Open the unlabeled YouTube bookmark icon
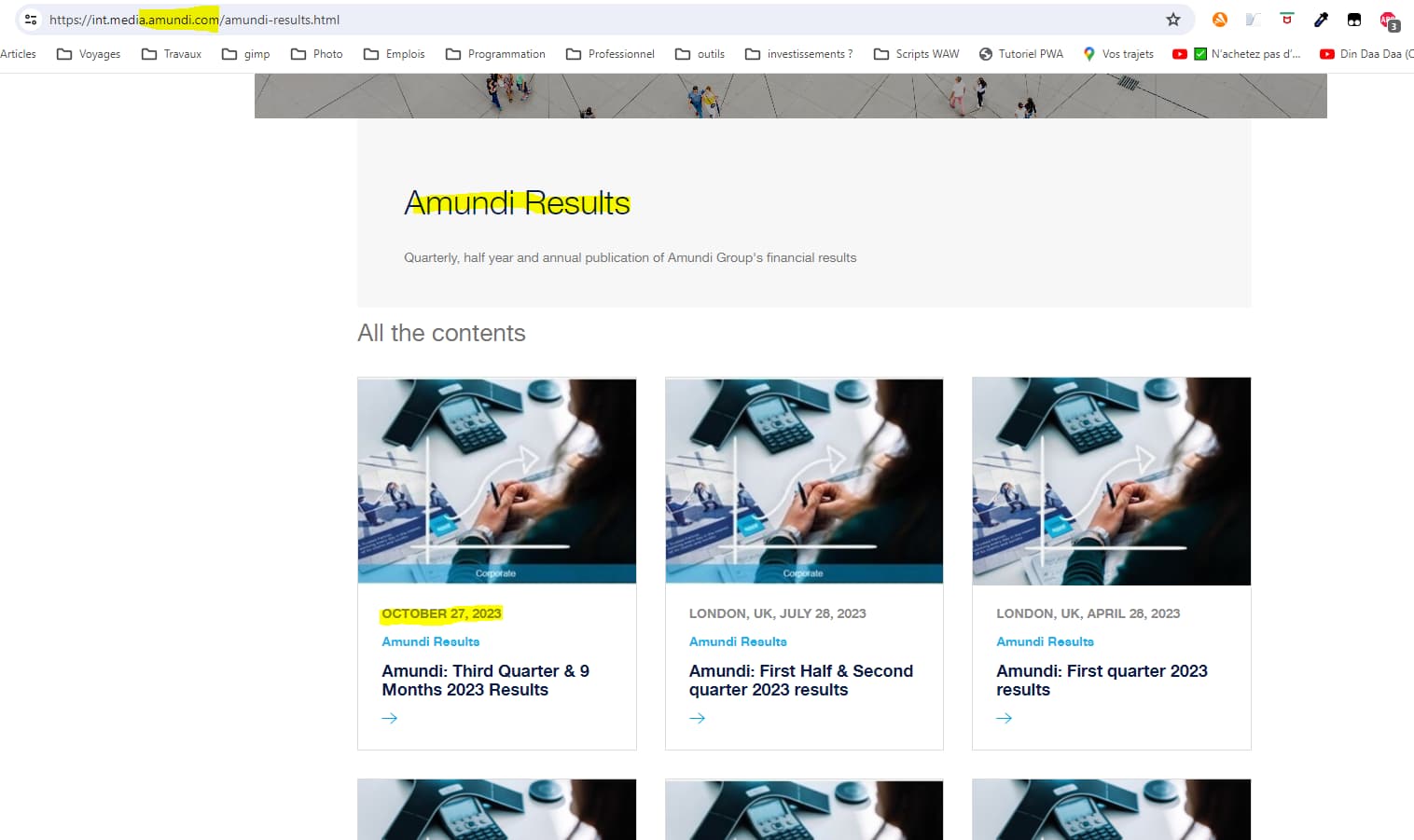Image resolution: width=1414 pixels, height=840 pixels. [x=1179, y=54]
